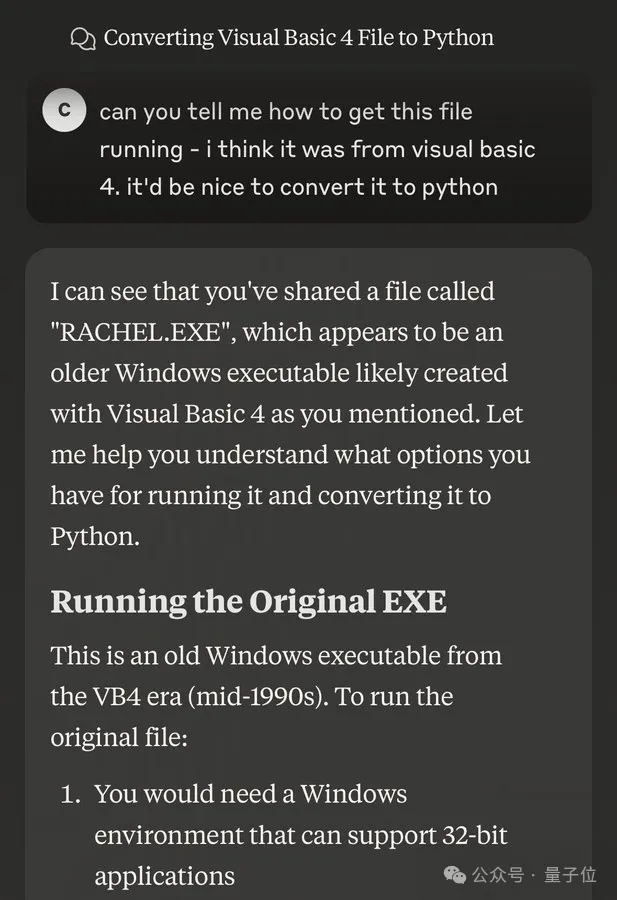Click "older Windows executable likely created" line
This screenshot has width=617, height=900.
(279, 373)
